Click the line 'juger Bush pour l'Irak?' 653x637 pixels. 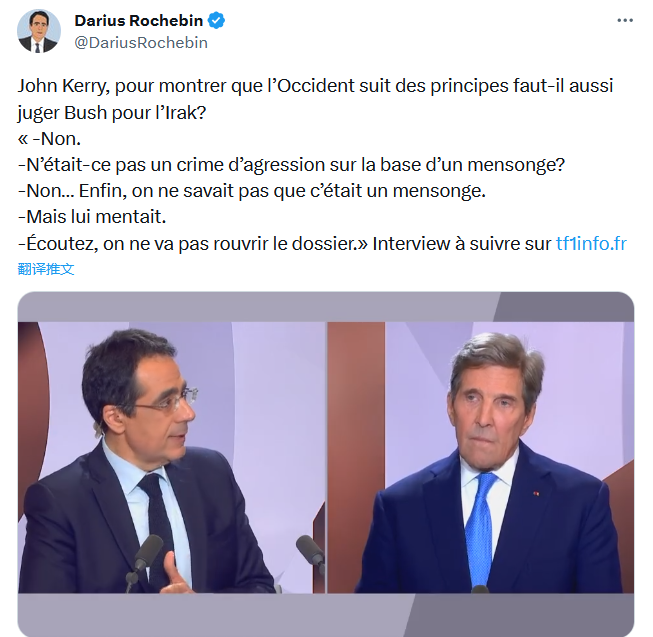click(112, 112)
